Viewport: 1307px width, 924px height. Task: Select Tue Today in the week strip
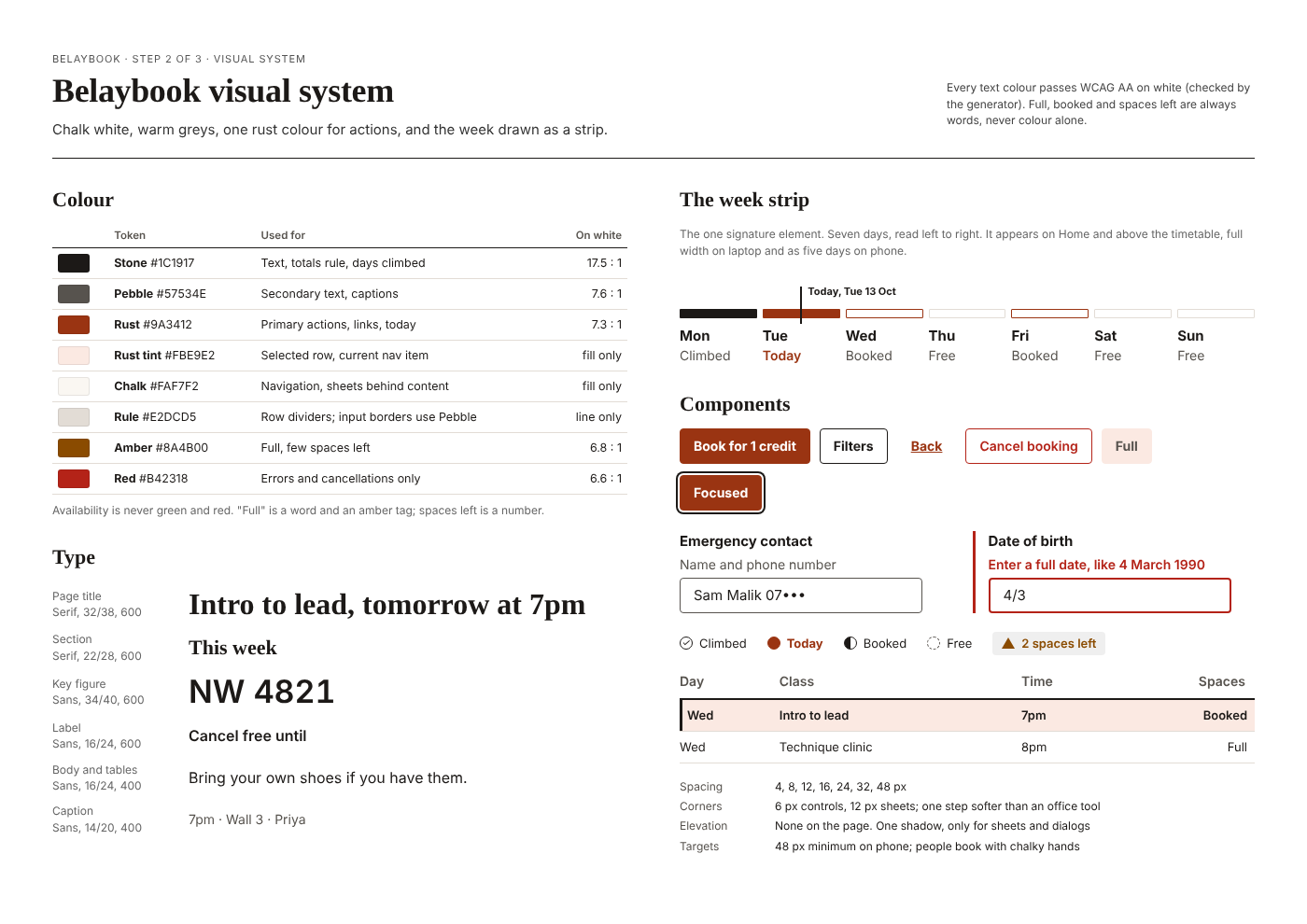tap(801, 337)
